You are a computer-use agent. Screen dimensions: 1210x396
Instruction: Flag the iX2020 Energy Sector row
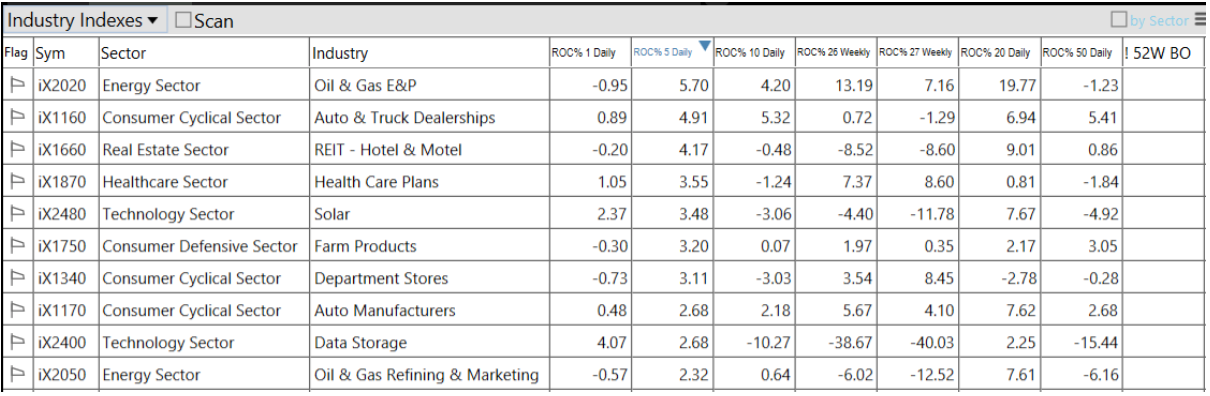coord(16,86)
